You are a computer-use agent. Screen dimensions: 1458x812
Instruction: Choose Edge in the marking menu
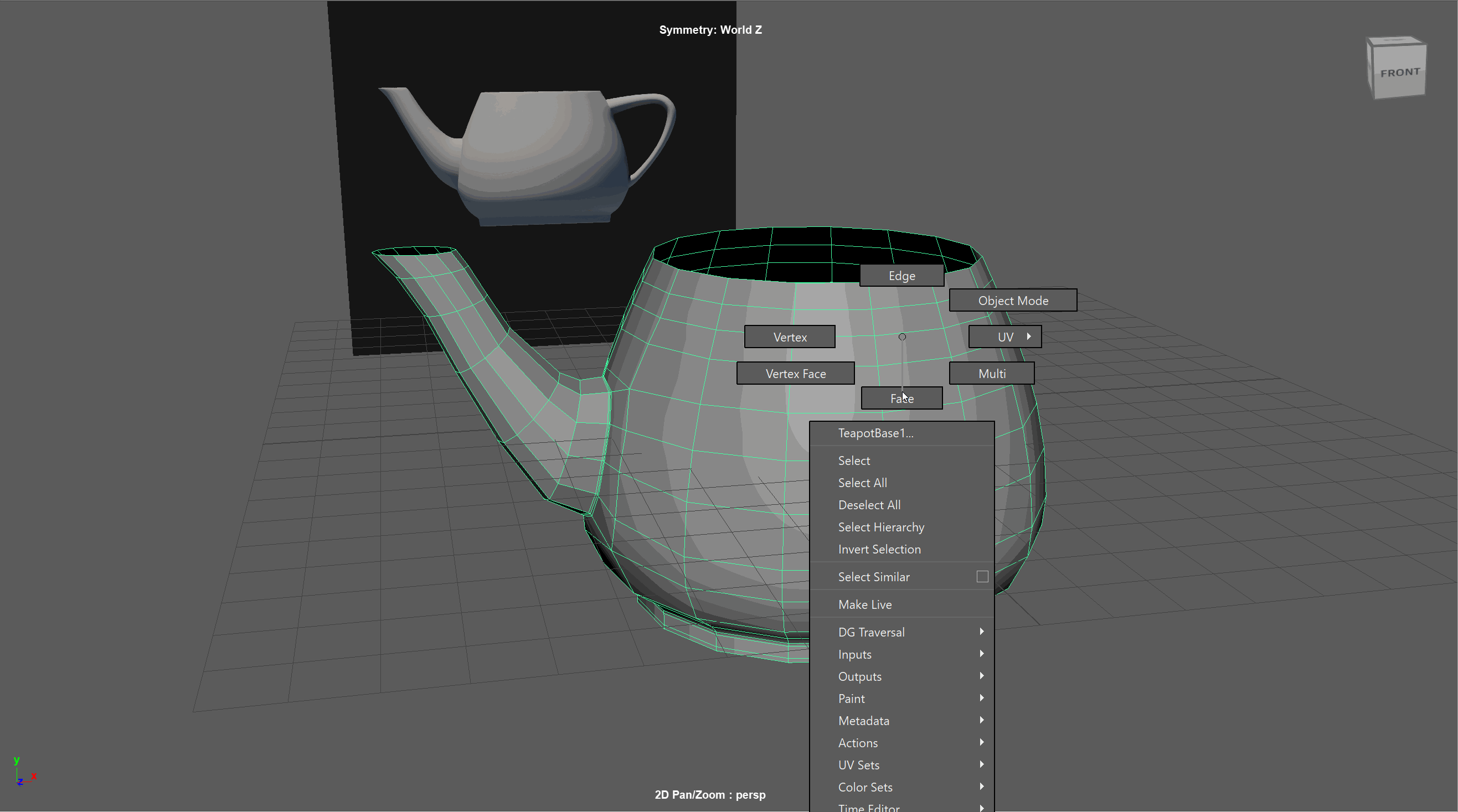click(x=901, y=276)
